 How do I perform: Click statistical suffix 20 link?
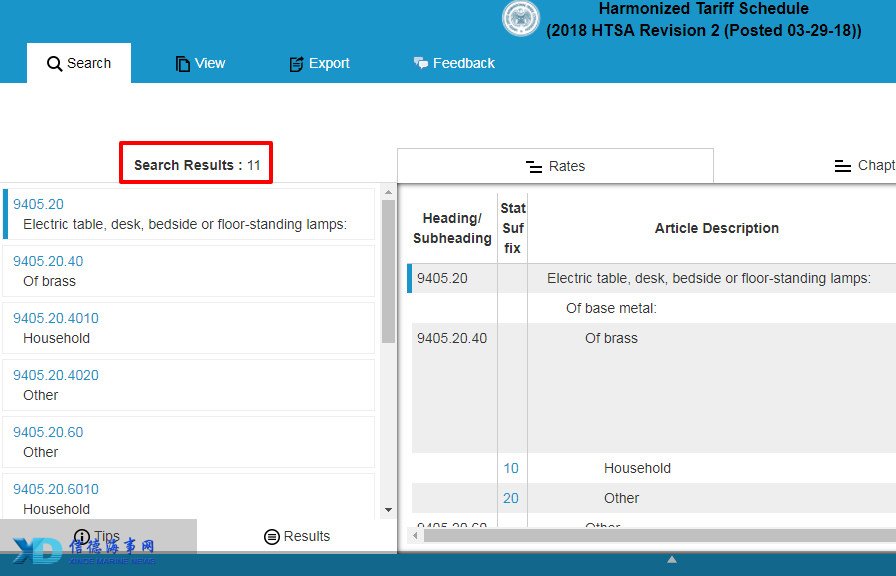511,498
